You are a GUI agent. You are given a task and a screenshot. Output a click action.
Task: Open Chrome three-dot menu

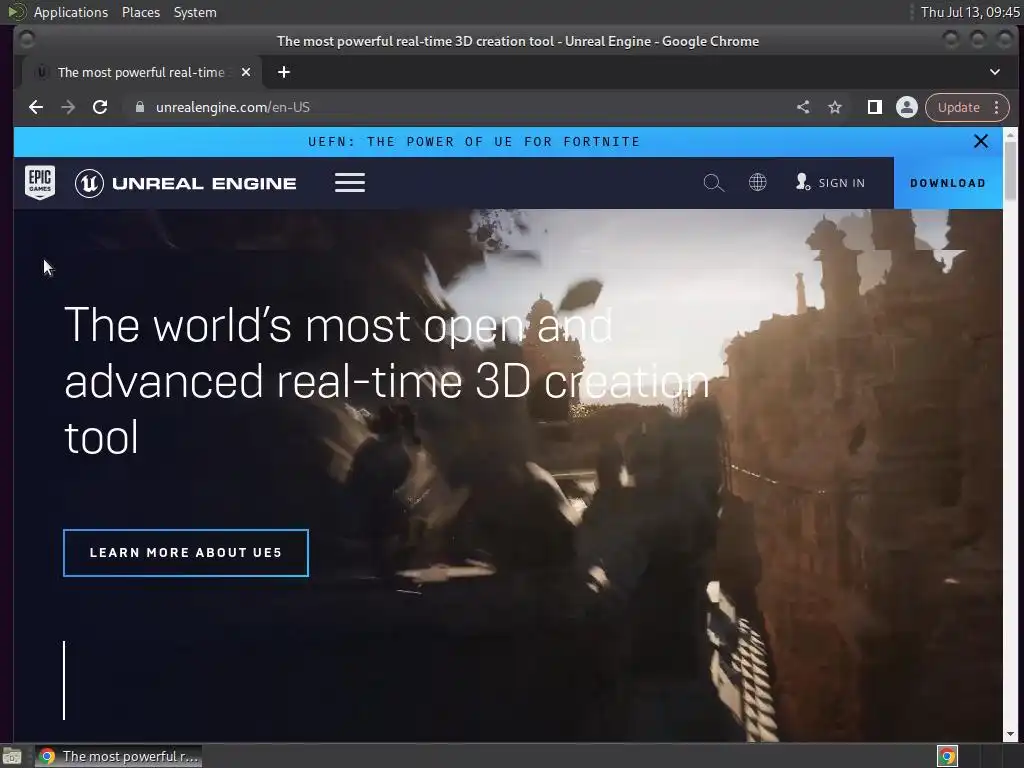[997, 107]
